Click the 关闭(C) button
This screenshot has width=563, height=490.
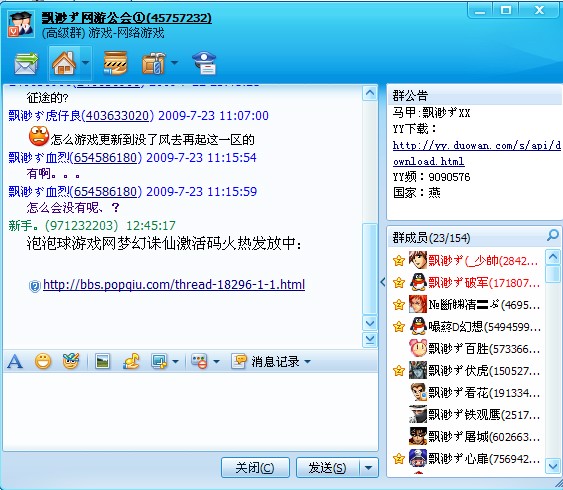(255, 467)
